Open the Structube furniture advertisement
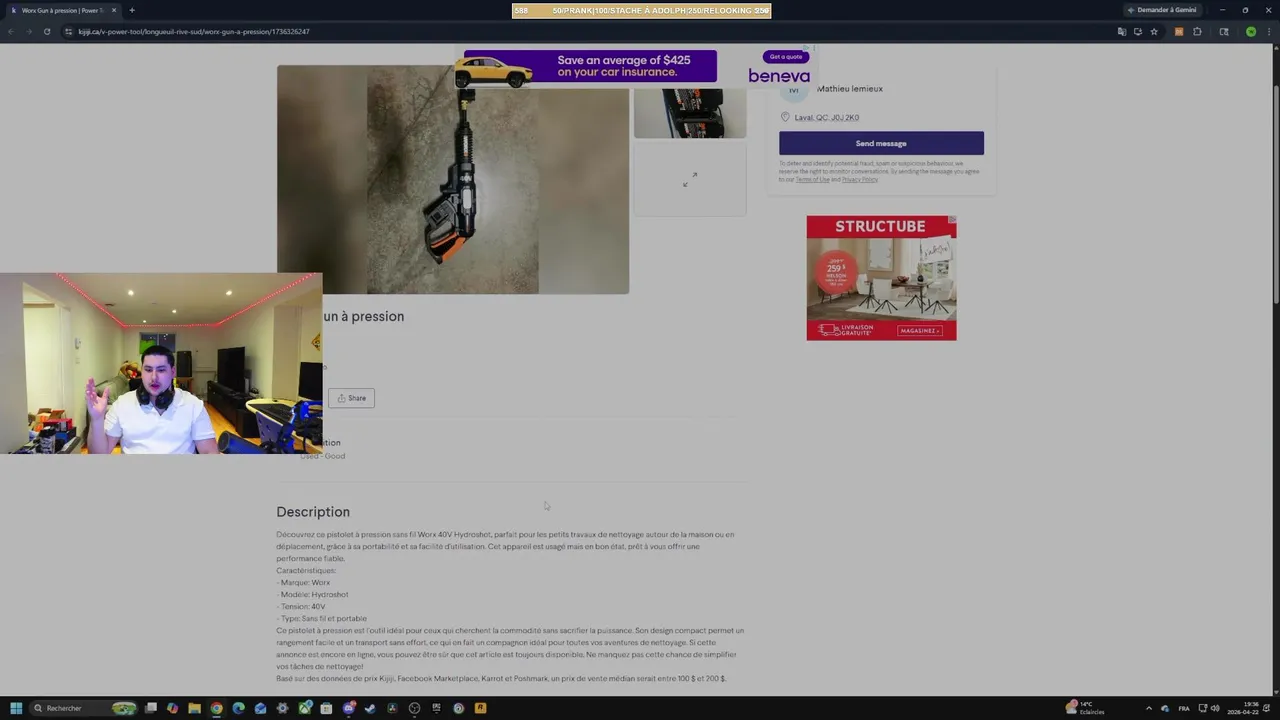The width and height of the screenshot is (1280, 720). click(x=881, y=278)
